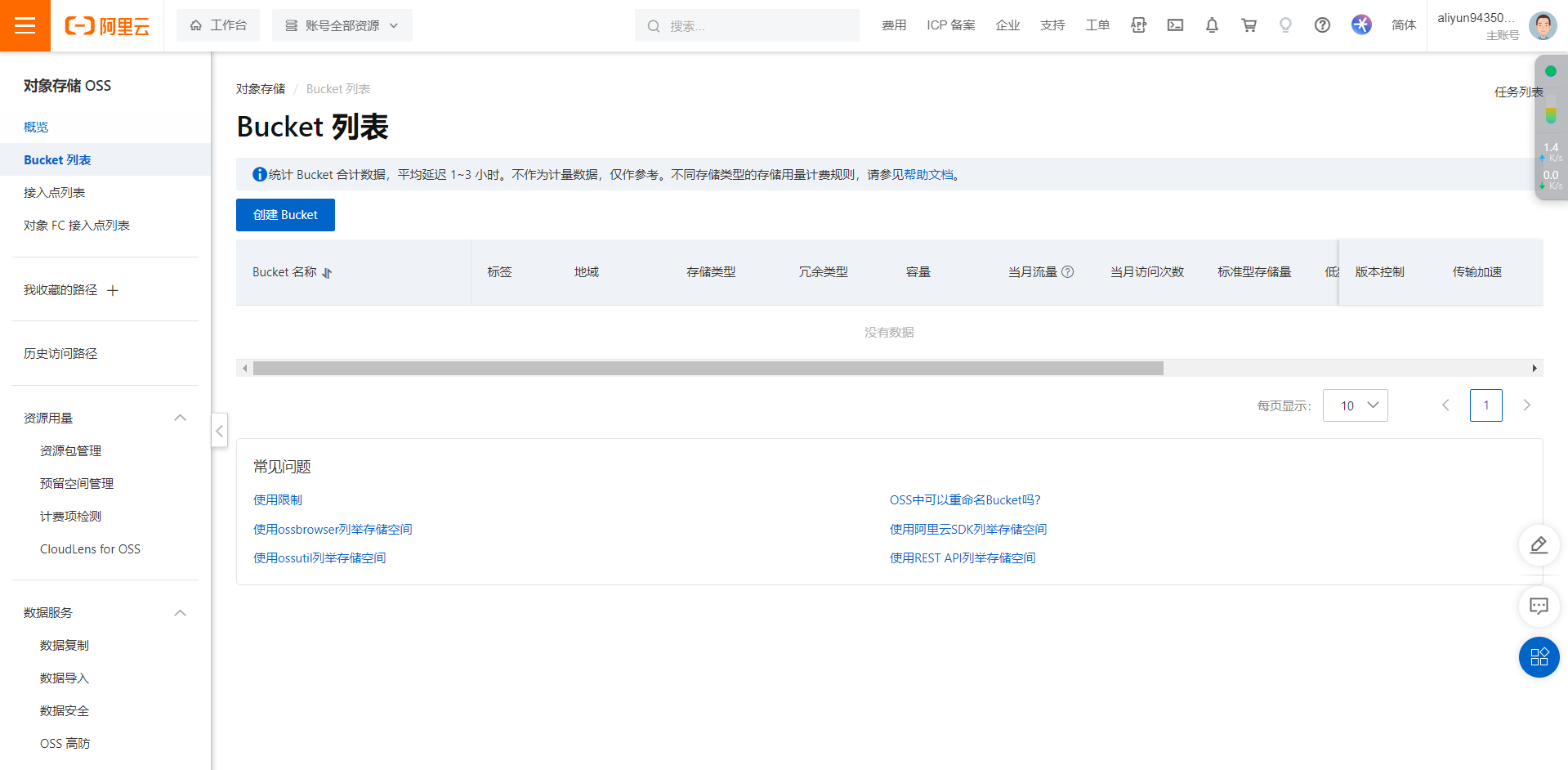This screenshot has width=1568, height=770.
Task: Open the shopping cart
Action: [1249, 25]
